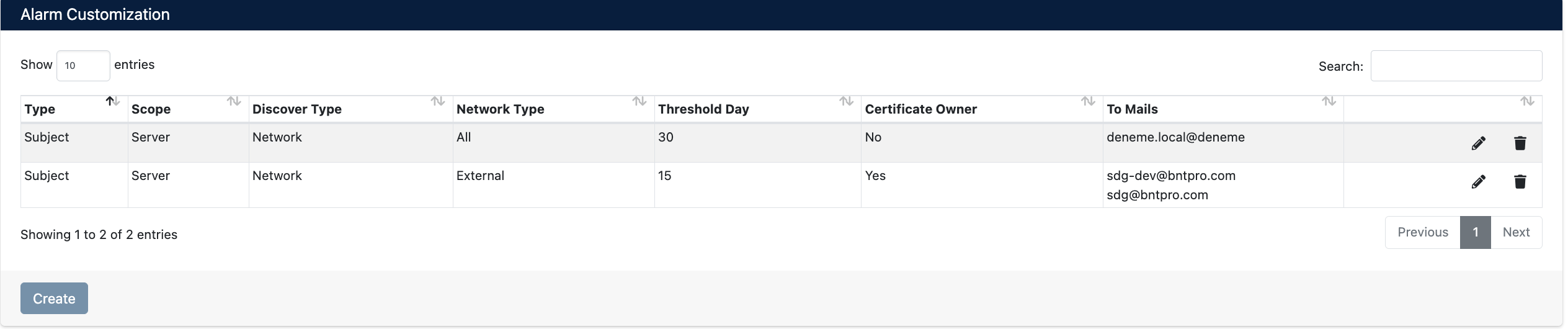This screenshot has height=329, width=1568.
Task: Go to Previous page
Action: pos(1422,232)
